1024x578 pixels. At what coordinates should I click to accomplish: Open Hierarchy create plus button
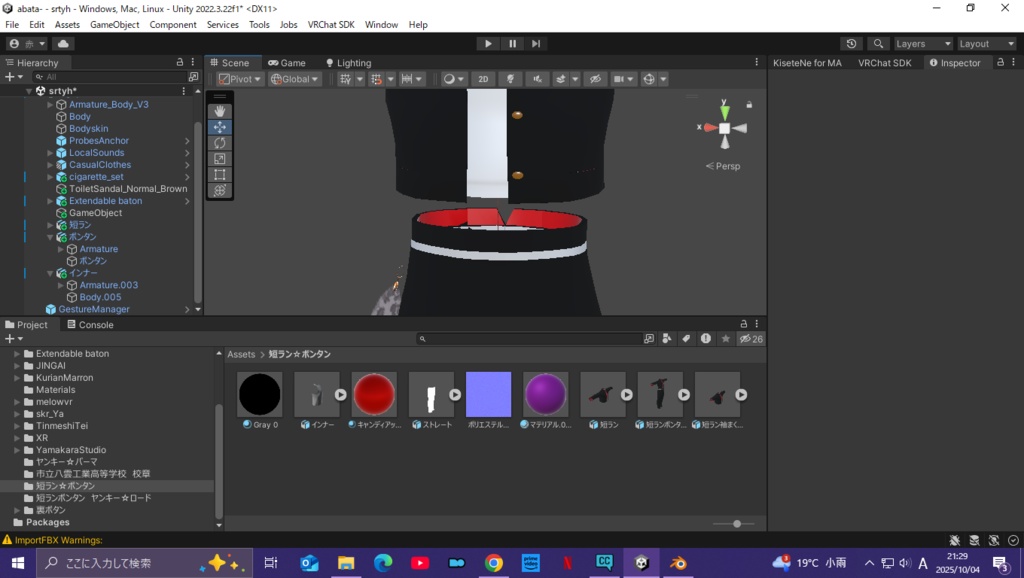tap(13, 77)
